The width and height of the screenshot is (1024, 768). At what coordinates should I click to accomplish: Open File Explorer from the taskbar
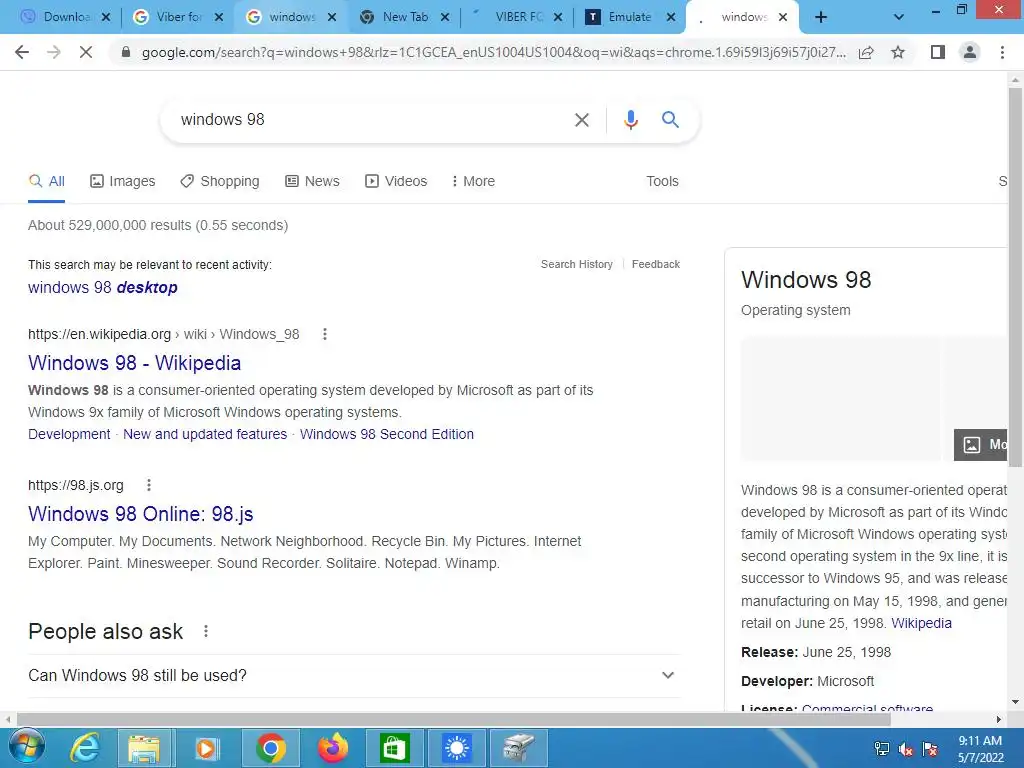click(144, 748)
